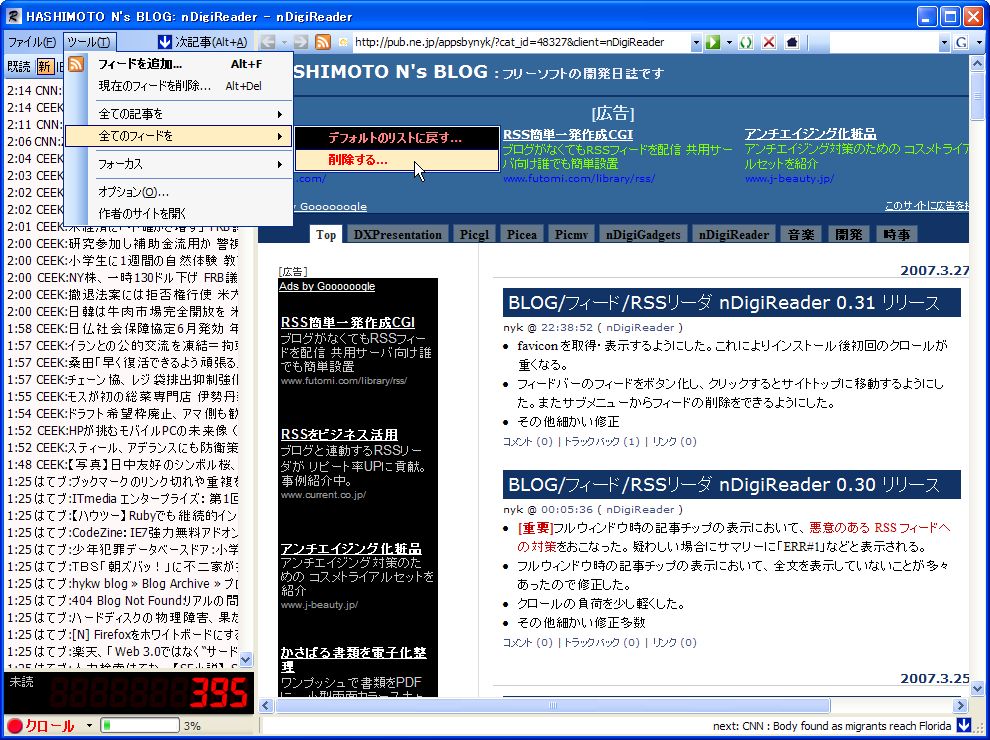Choose 作者のサイトを開く menu item
Viewport: 990px width, 740px height.
pos(179,213)
